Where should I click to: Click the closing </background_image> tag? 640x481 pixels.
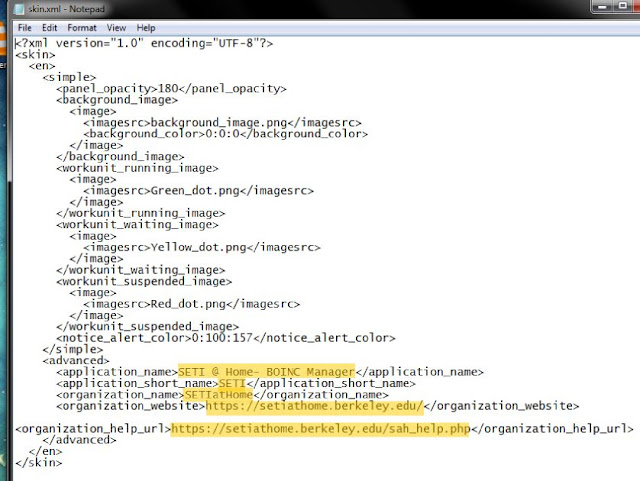[120, 157]
